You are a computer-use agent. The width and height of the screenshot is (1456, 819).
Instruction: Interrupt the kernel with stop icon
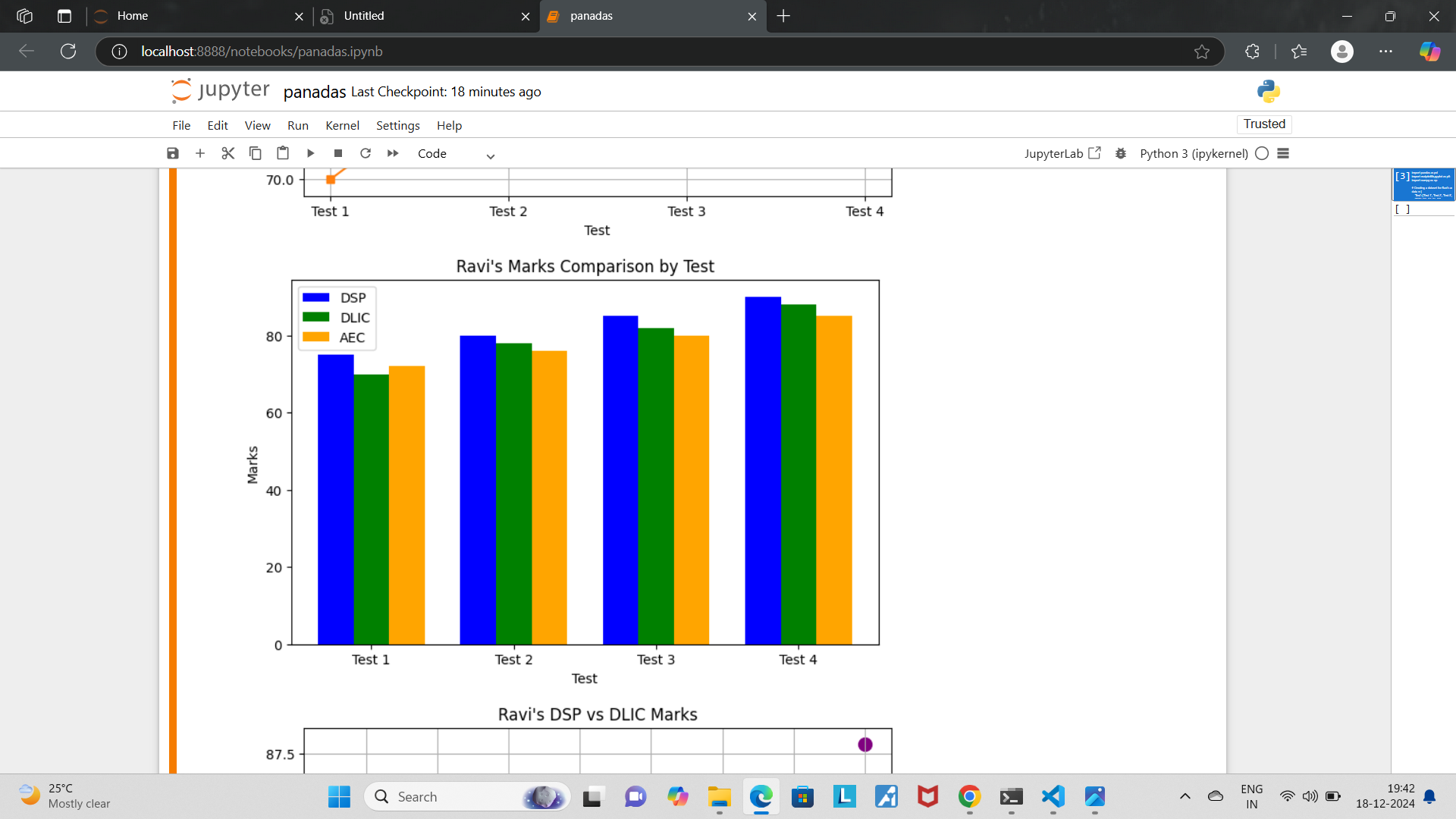point(338,153)
